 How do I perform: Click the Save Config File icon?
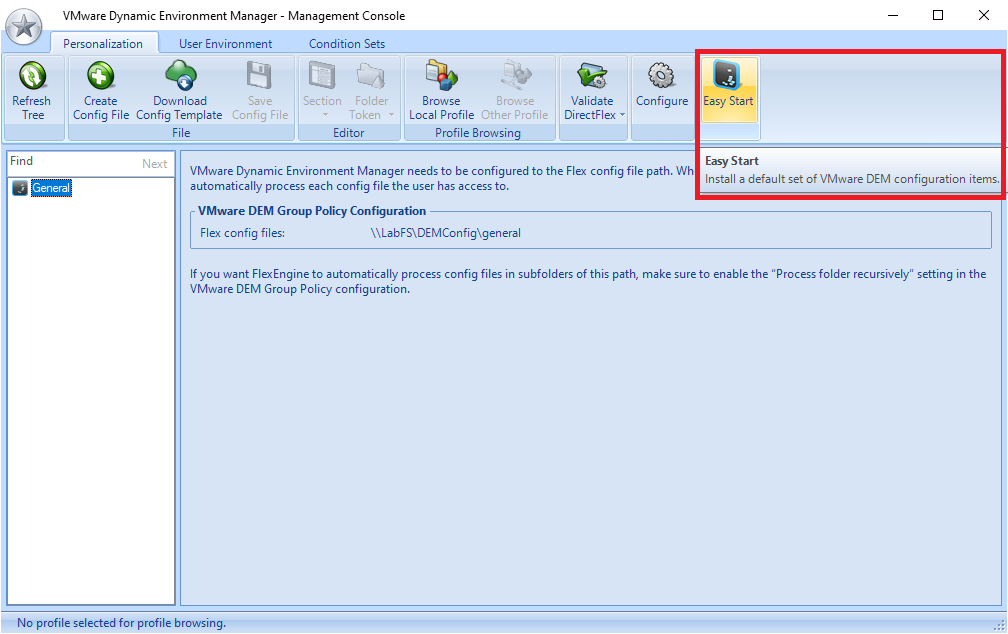click(x=259, y=77)
